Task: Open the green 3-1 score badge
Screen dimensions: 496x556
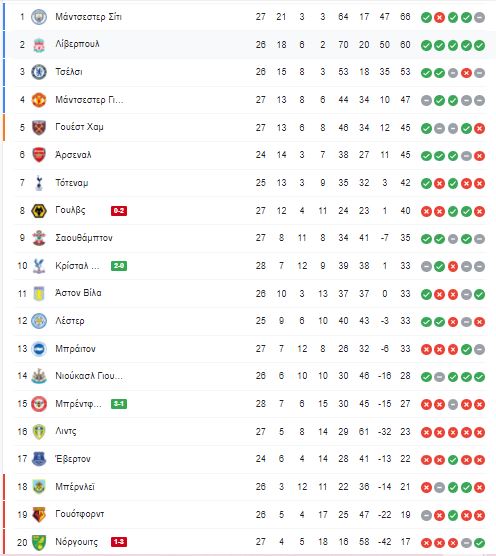Action: pyautogui.click(x=119, y=404)
